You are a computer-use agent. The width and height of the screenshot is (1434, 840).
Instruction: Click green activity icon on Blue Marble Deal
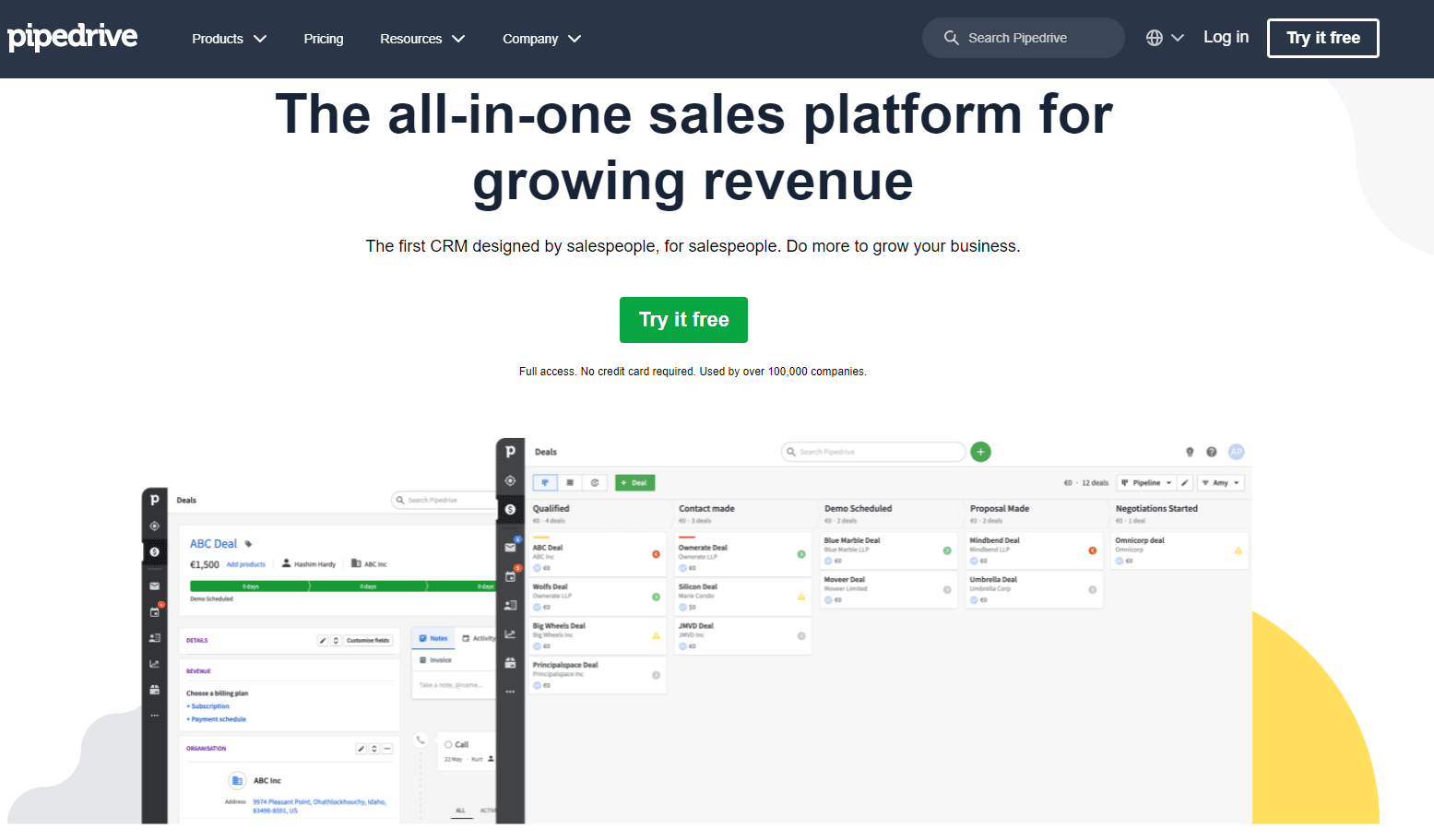click(947, 550)
